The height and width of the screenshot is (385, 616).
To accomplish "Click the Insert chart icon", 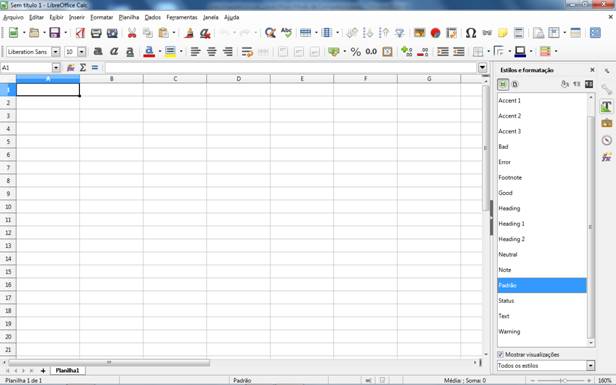I will pyautogui.click(x=435, y=33).
